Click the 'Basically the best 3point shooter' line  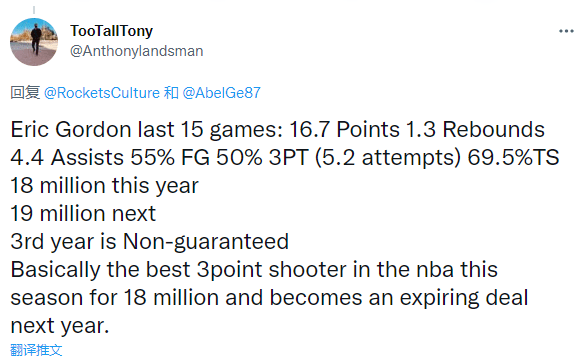(254, 269)
